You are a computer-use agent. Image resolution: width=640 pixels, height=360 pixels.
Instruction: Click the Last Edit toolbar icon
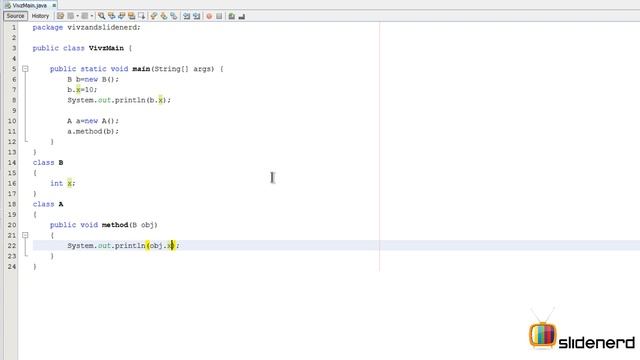(60, 16)
